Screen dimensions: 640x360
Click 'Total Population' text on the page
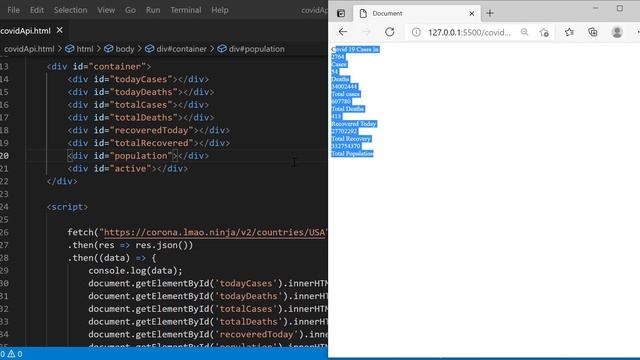click(x=352, y=153)
